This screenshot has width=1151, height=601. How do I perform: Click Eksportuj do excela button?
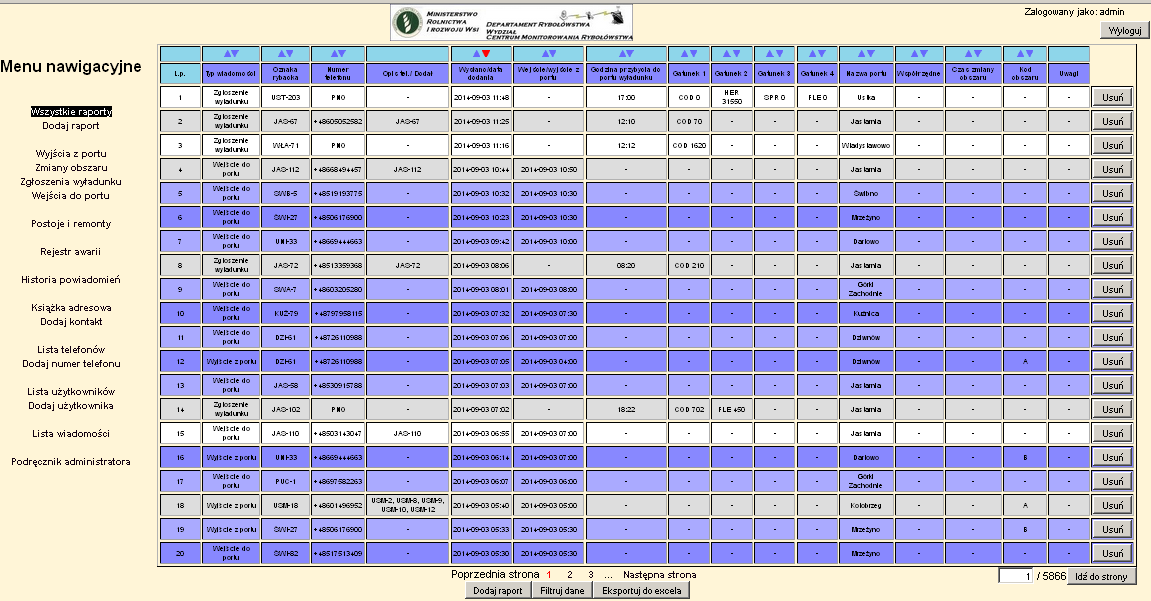(642, 590)
